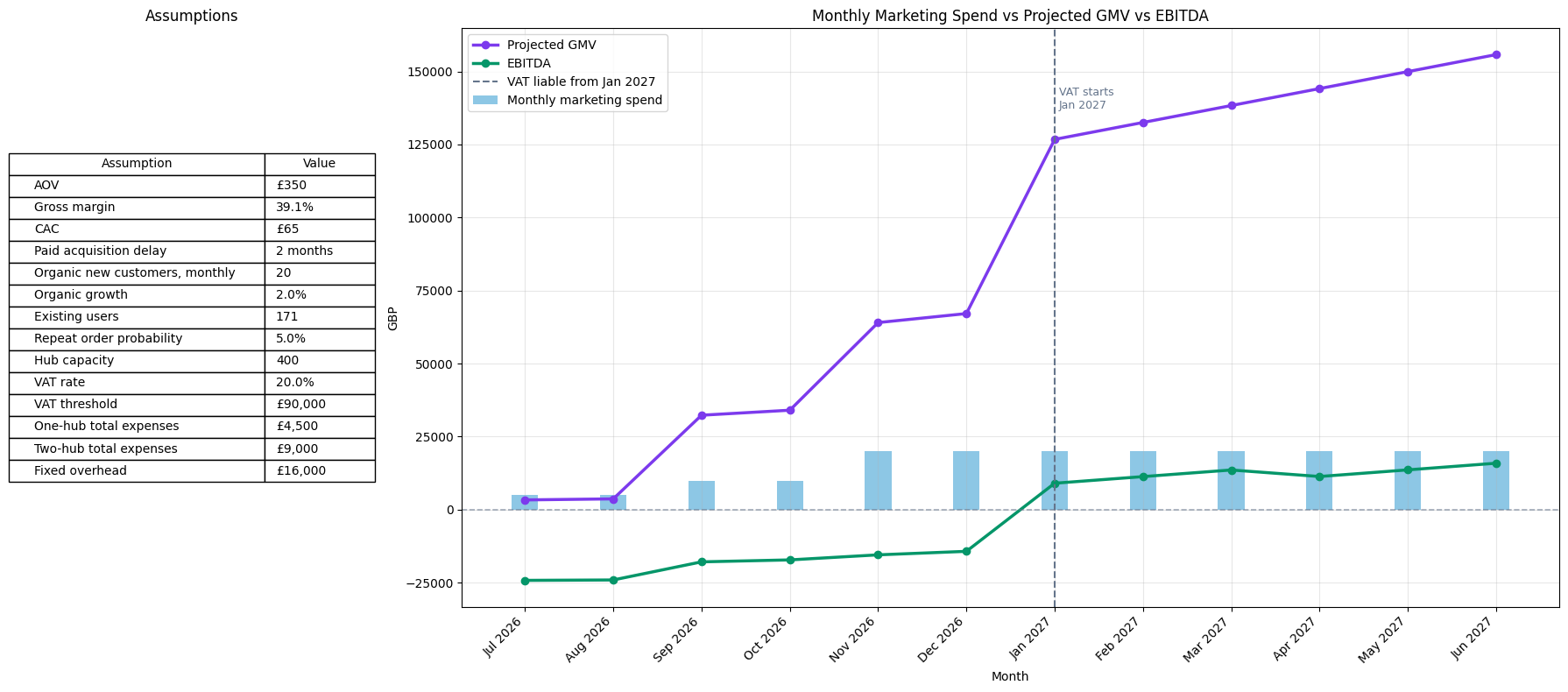
Task: Click the 'VAT starts Jan 2027' annotation
Action: (x=1085, y=99)
